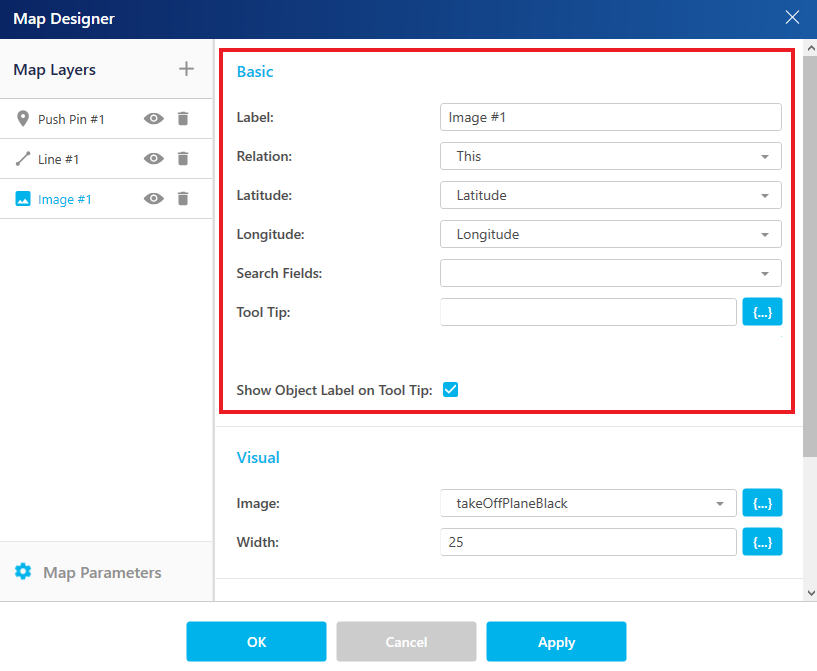Click the Line #1 layer icon
The width and height of the screenshot is (817, 671).
22,158
